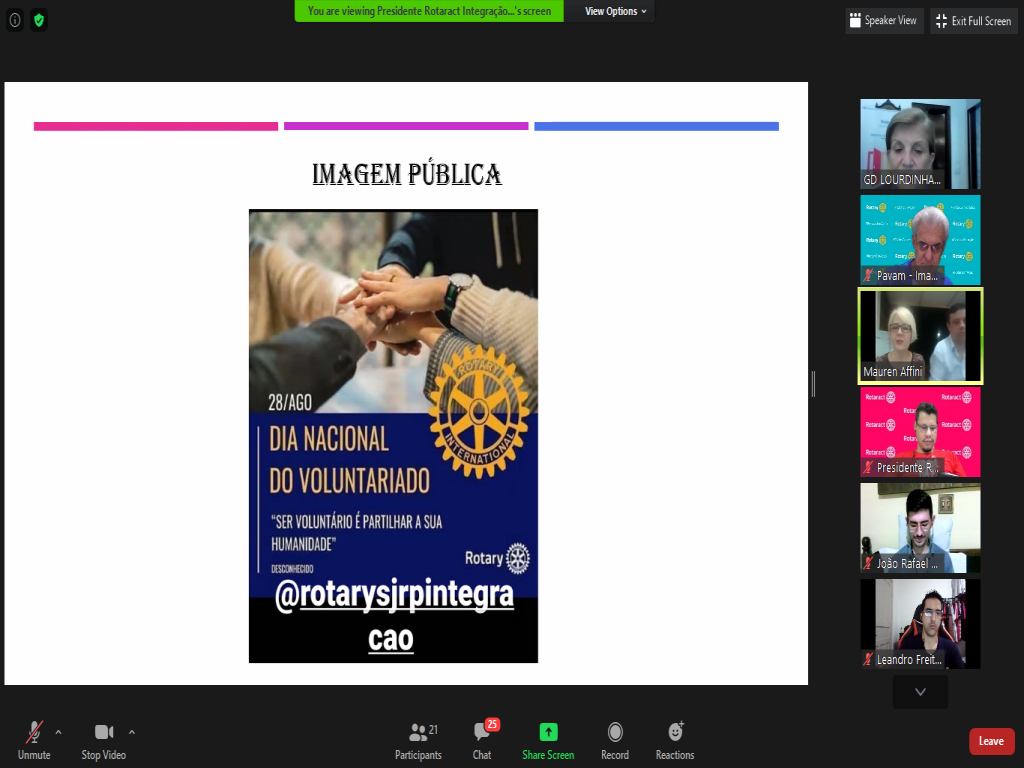Exit Full Screen mode
1024x768 pixels.
click(x=973, y=21)
